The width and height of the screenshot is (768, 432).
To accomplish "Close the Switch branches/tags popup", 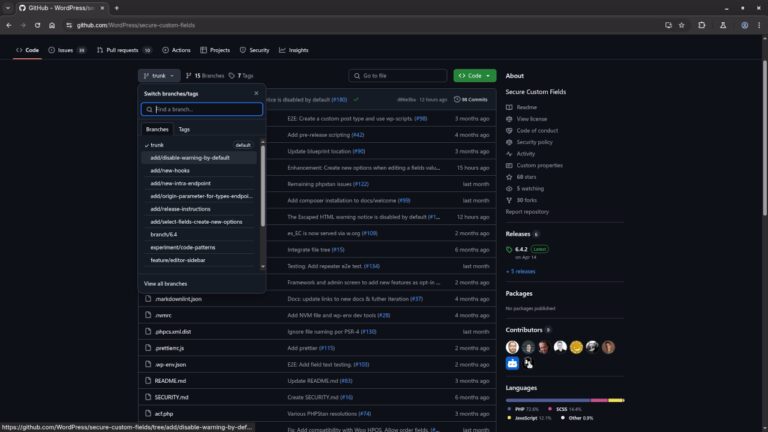I will tap(256, 93).
